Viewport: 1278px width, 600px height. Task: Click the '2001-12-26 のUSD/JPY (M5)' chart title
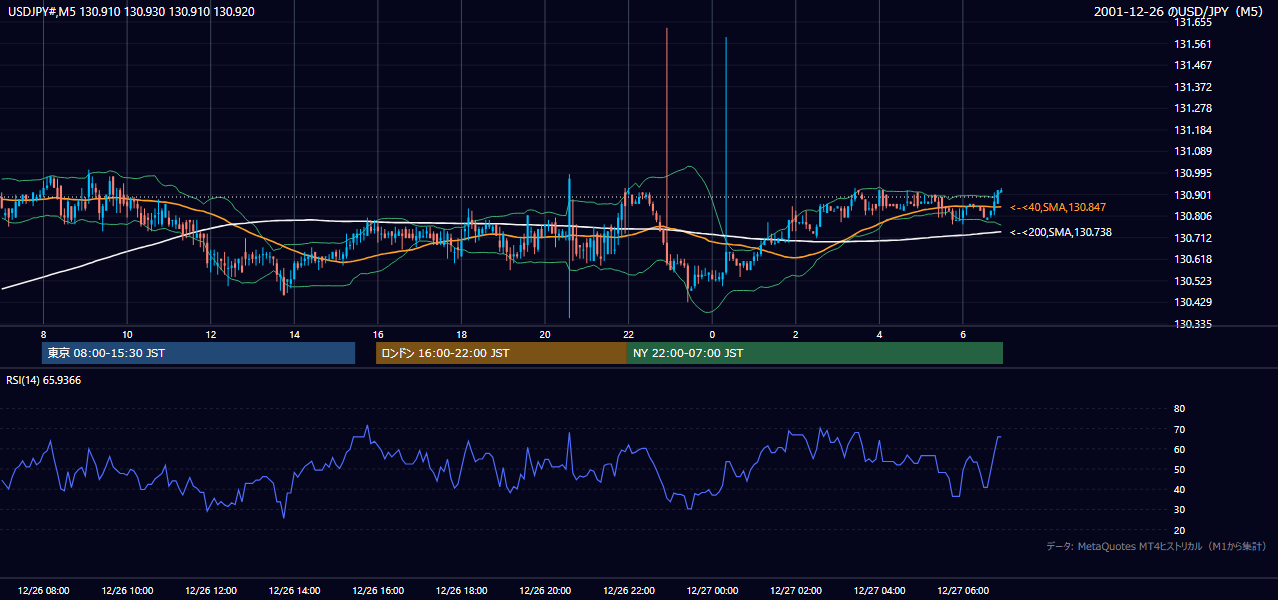(x=1180, y=11)
